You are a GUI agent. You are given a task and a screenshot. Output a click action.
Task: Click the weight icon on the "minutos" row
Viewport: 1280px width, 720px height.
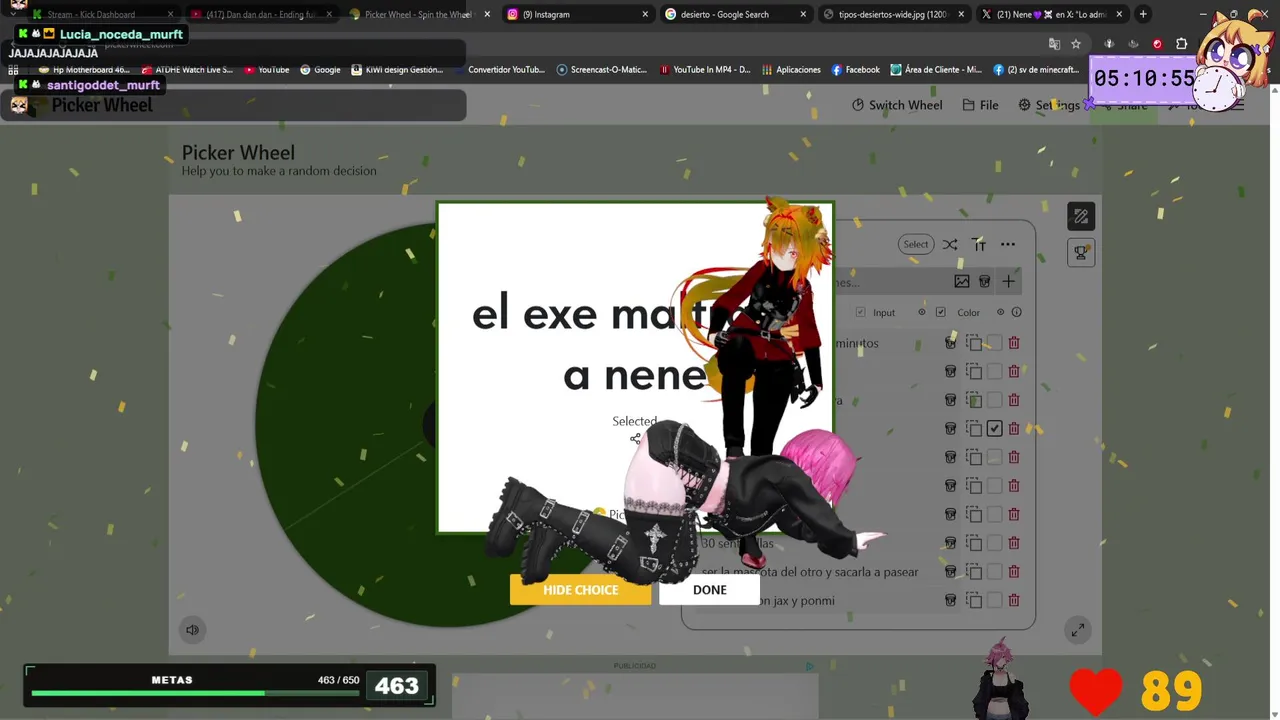click(950, 343)
